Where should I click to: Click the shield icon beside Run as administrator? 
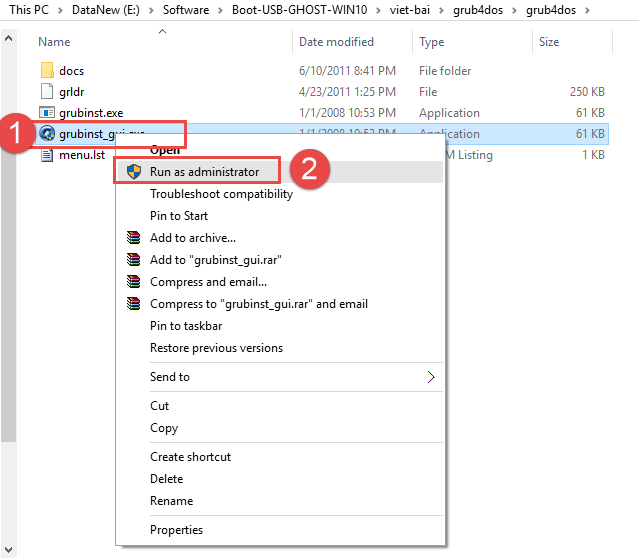[x=132, y=172]
